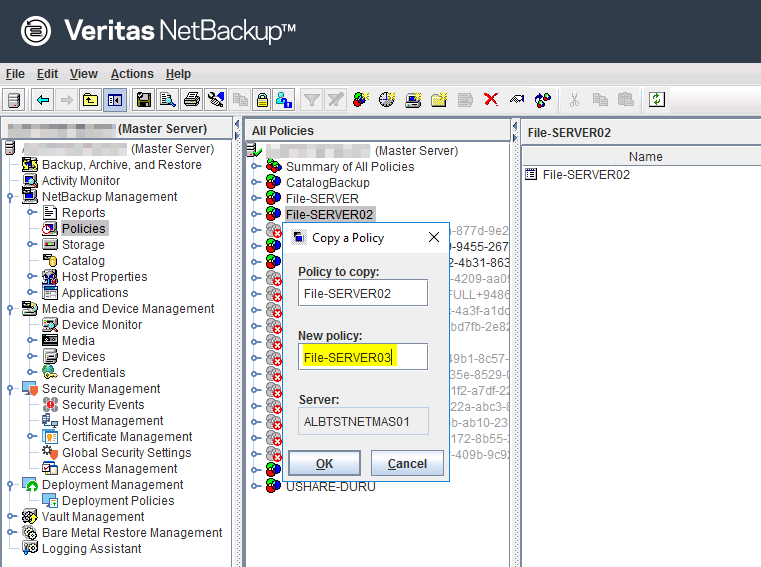Click OK in Copy a Policy dialog
This screenshot has height=567, width=761.
(x=324, y=463)
